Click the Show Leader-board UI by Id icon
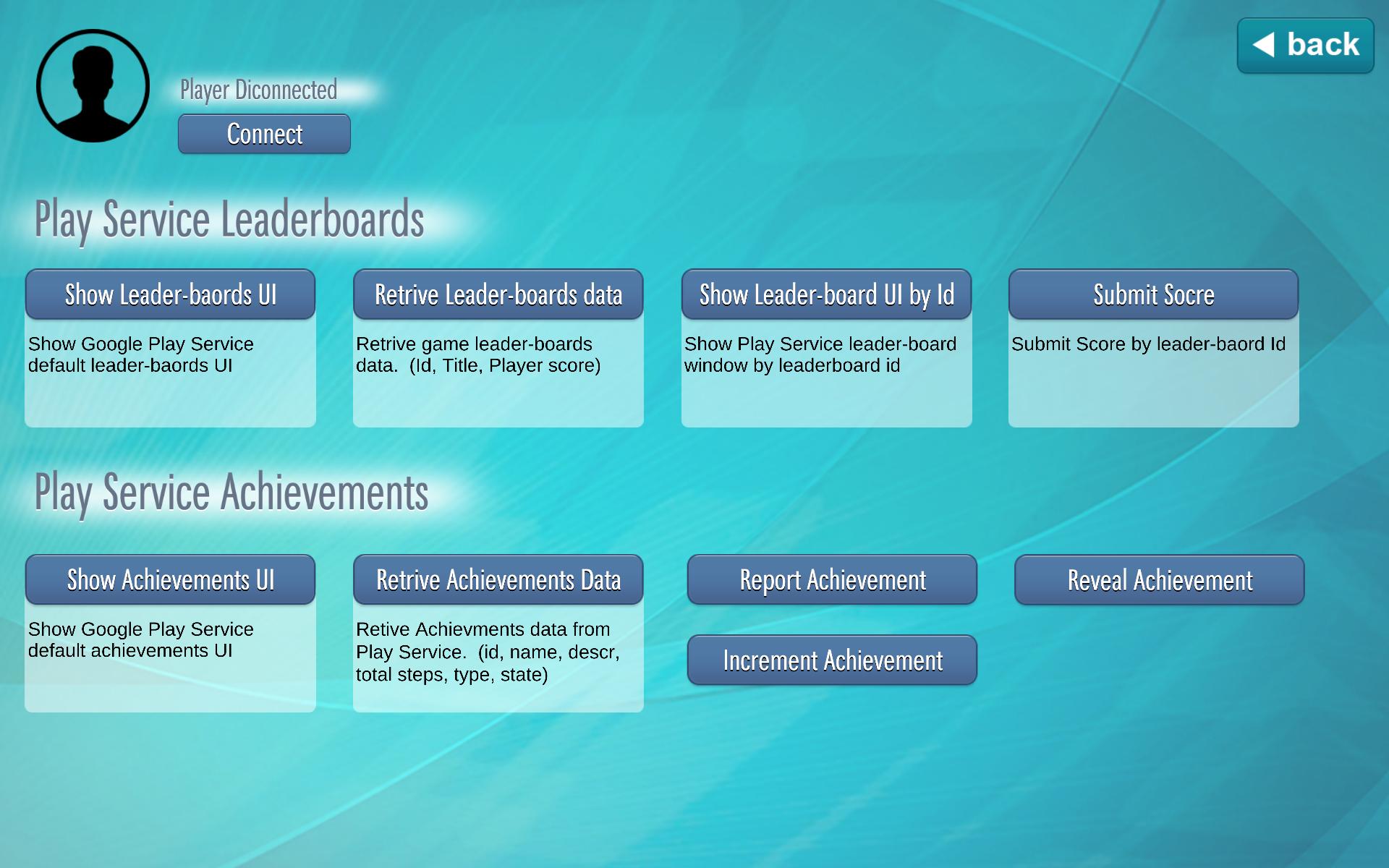Screen dimensions: 1389x868 pyautogui.click(x=828, y=294)
